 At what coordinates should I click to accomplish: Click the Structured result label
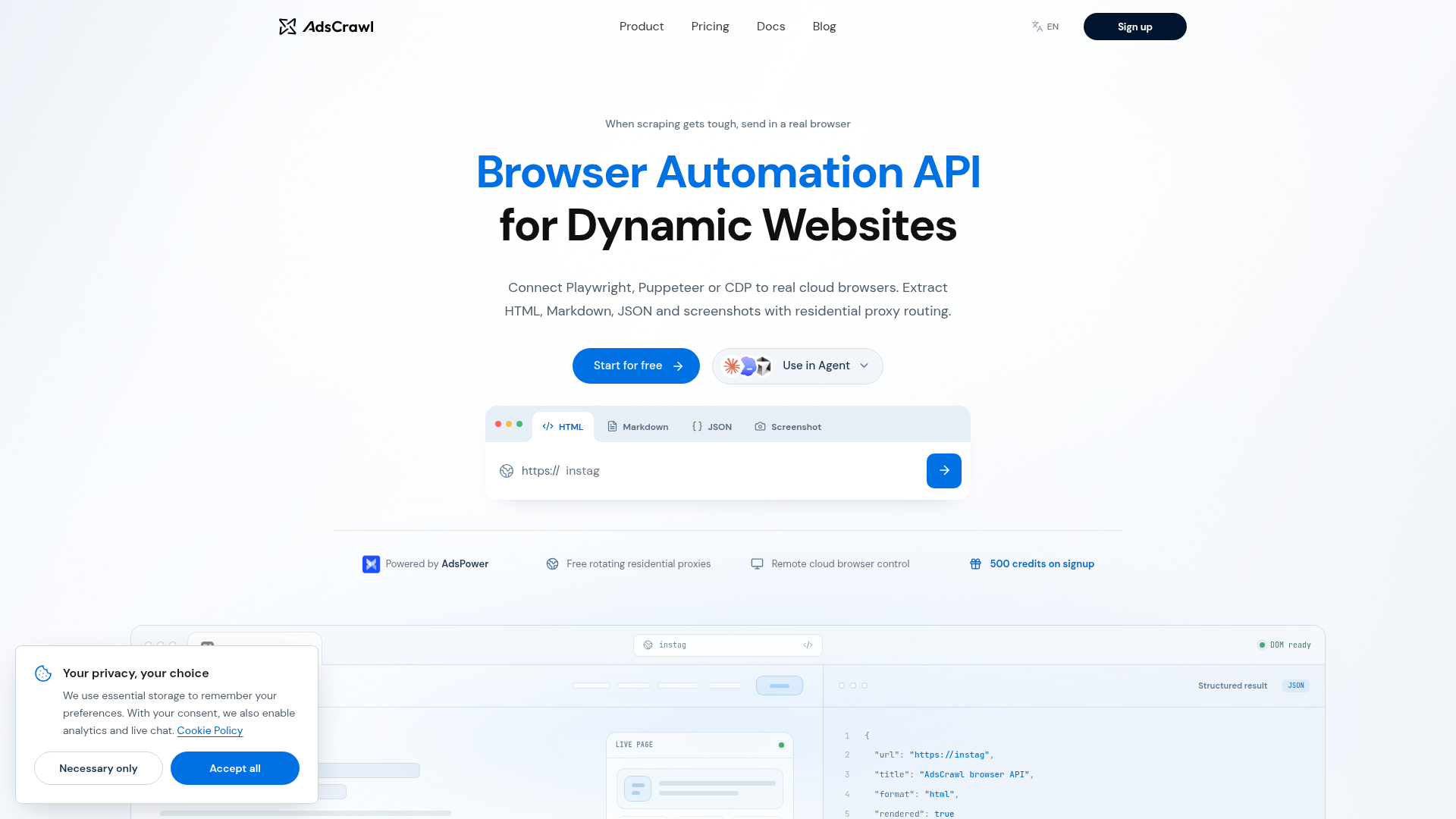pyautogui.click(x=1232, y=686)
